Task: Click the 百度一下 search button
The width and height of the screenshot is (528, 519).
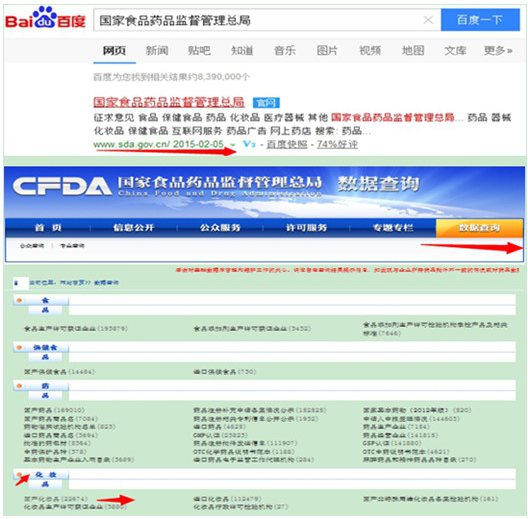Action: 480,20
